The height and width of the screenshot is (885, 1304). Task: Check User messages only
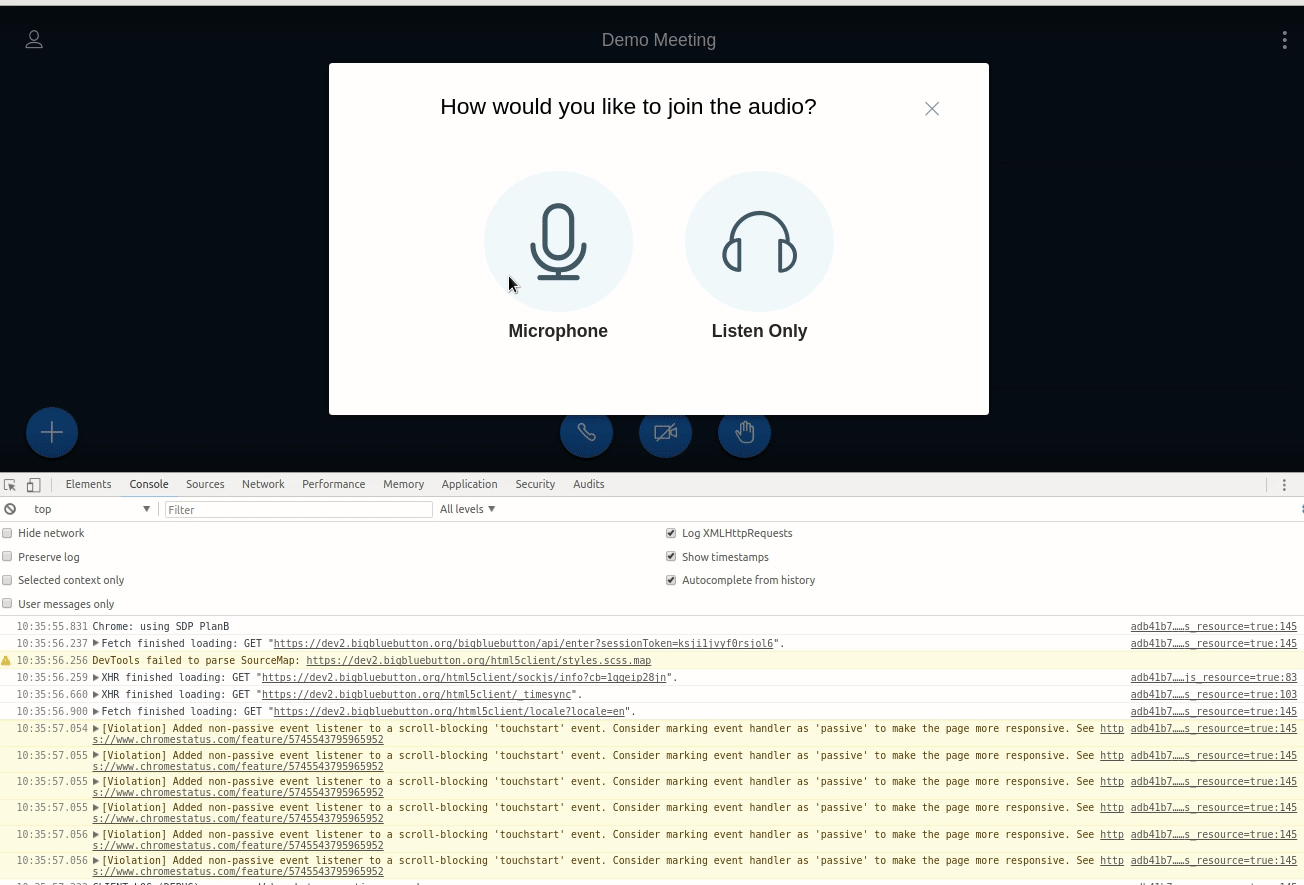click(7, 604)
